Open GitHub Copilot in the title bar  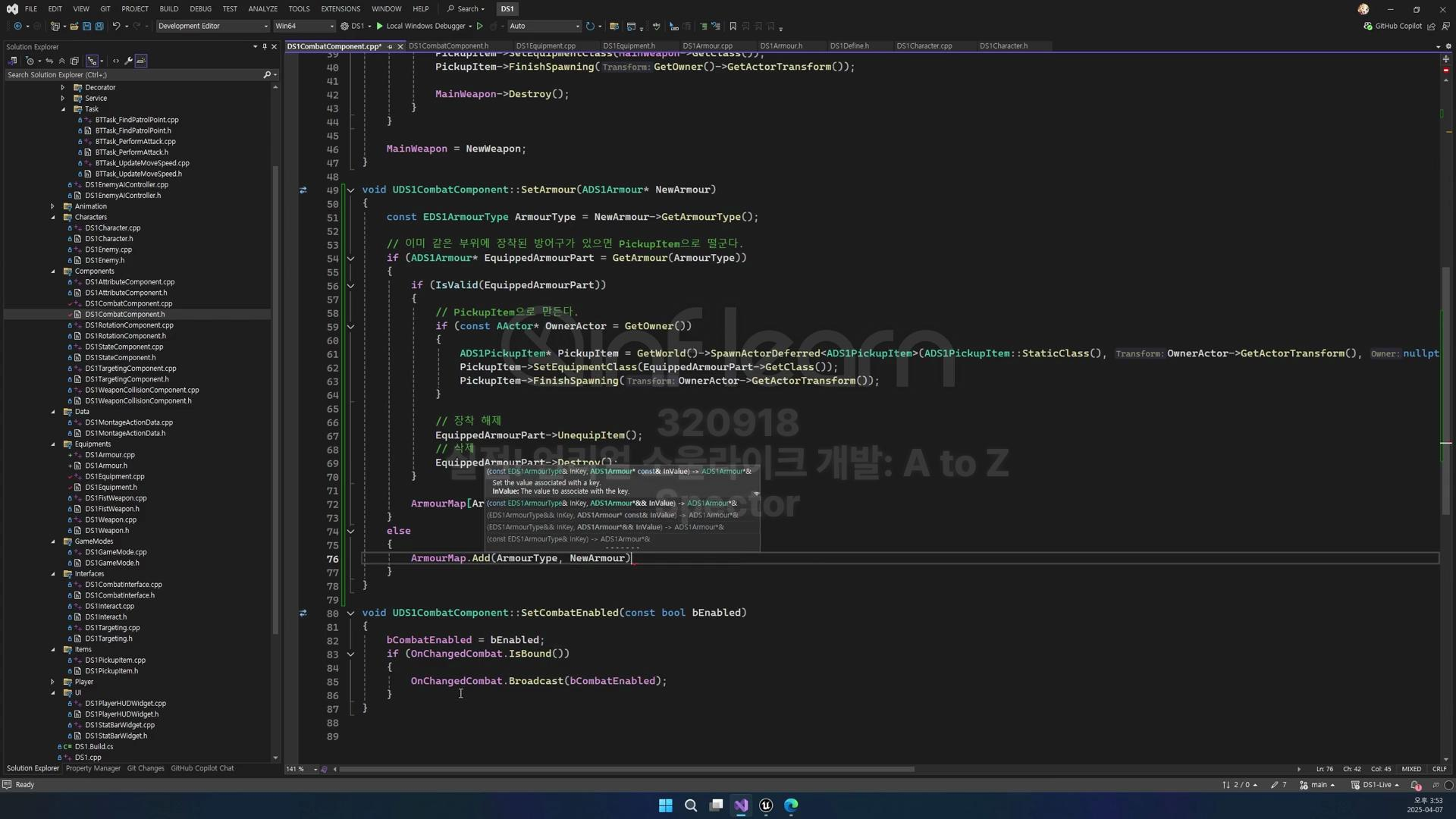pyautogui.click(x=1393, y=26)
